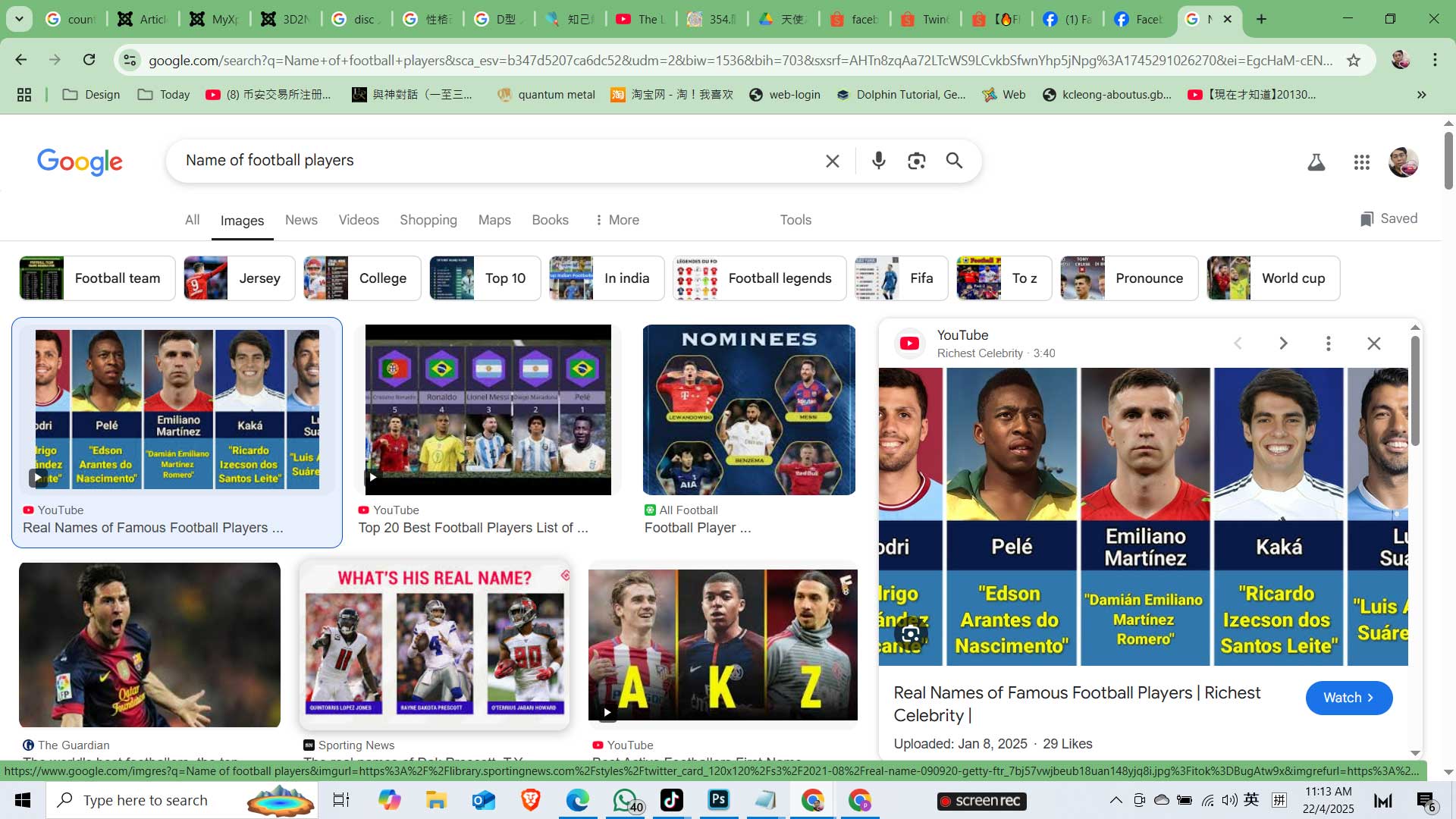This screenshot has height=819, width=1456.
Task: Click Windows taskbar search box
Action: (x=182, y=800)
